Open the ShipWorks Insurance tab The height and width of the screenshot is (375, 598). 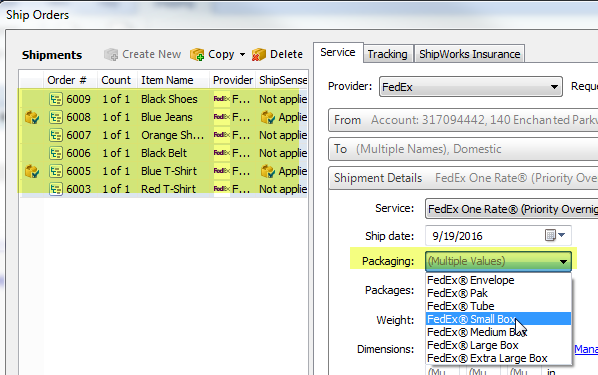click(x=469, y=54)
